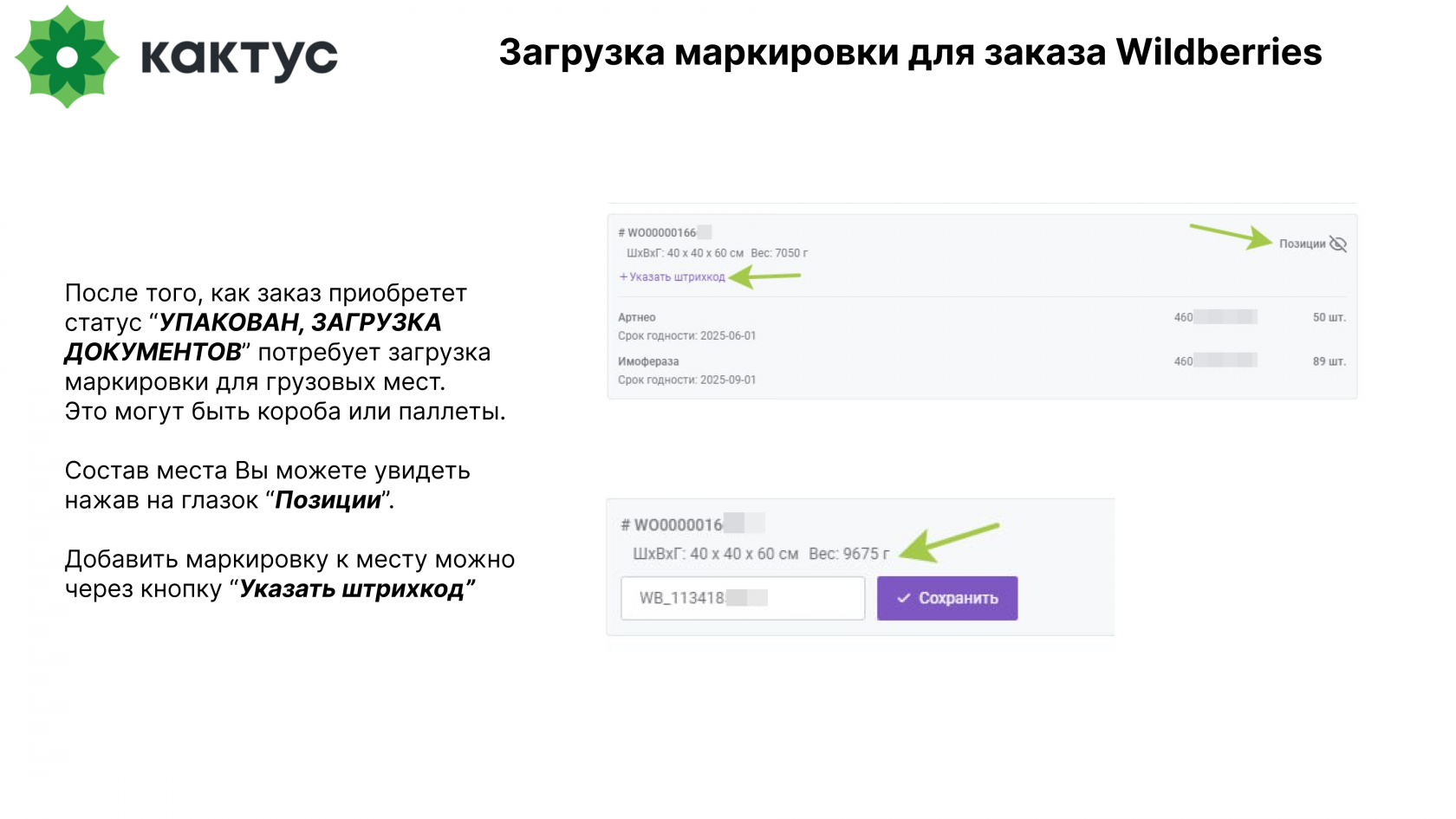Click the Позиции label
Image resolution: width=1456 pixels, height=819 pixels.
point(1302,244)
